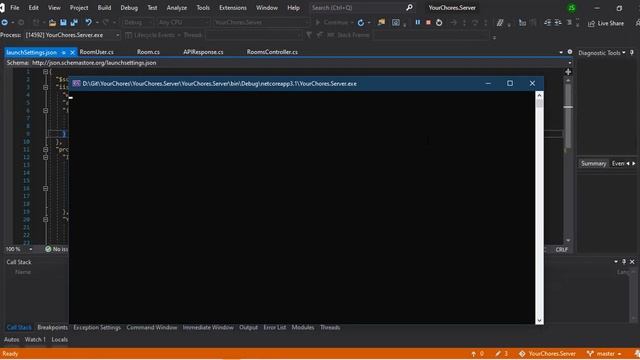This screenshot has height=360, width=640.
Task: Close the Call Stack panel
Action: click(632, 262)
